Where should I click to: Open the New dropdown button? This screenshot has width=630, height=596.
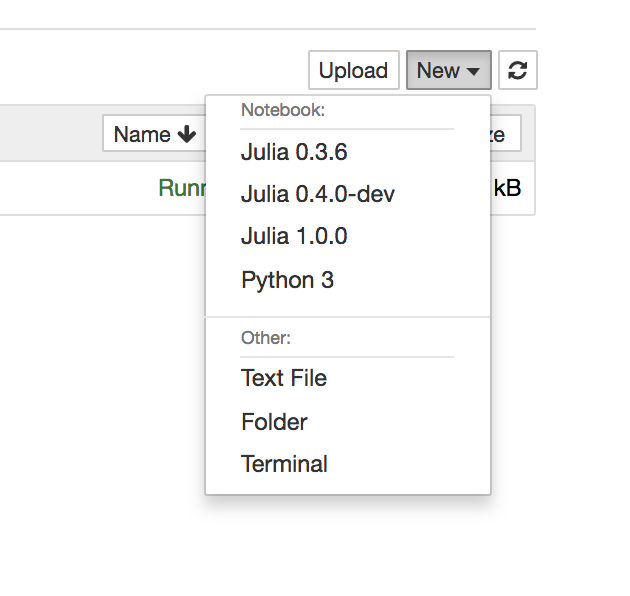tap(448, 70)
